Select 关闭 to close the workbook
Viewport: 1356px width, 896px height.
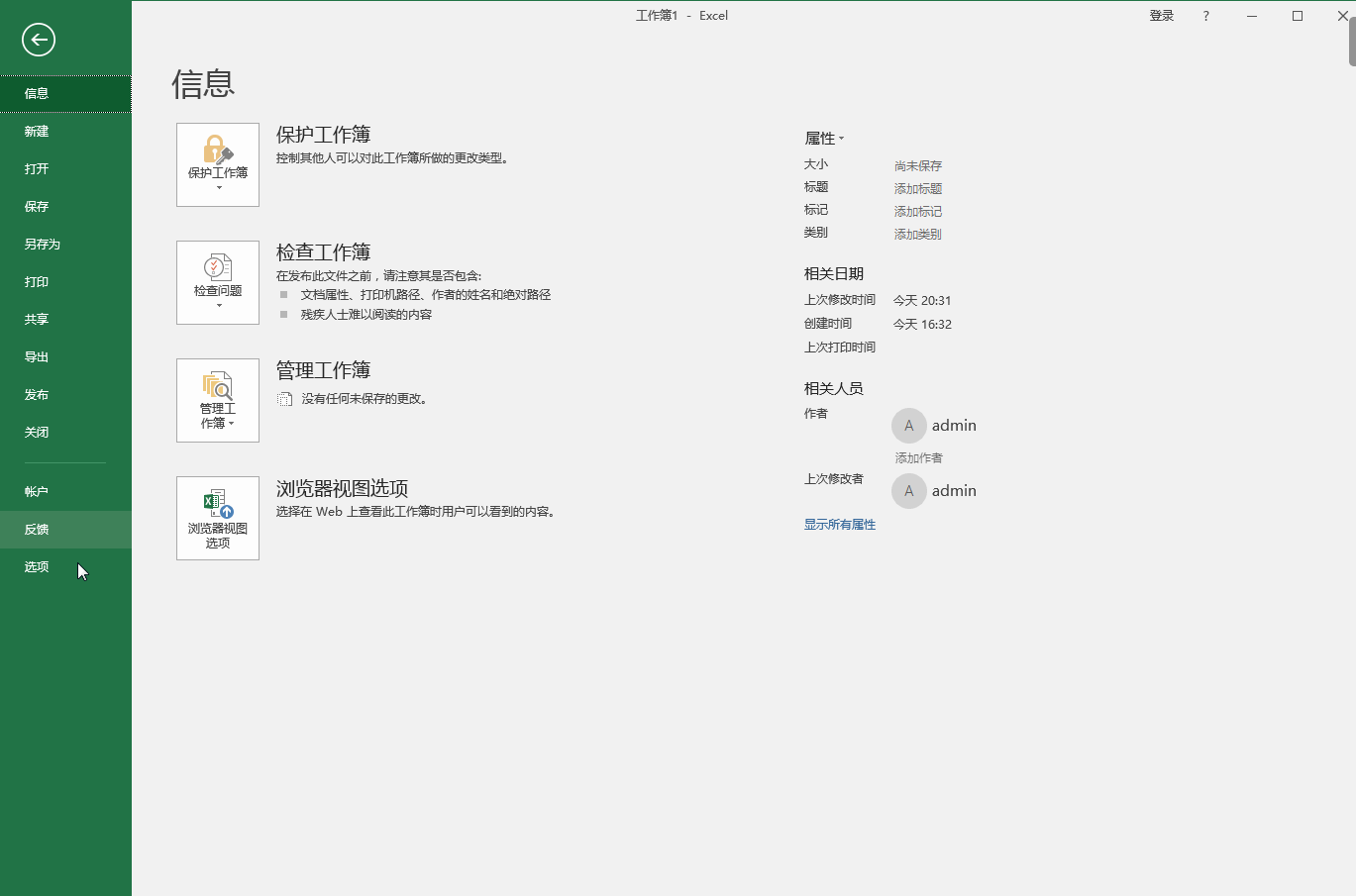click(65, 432)
